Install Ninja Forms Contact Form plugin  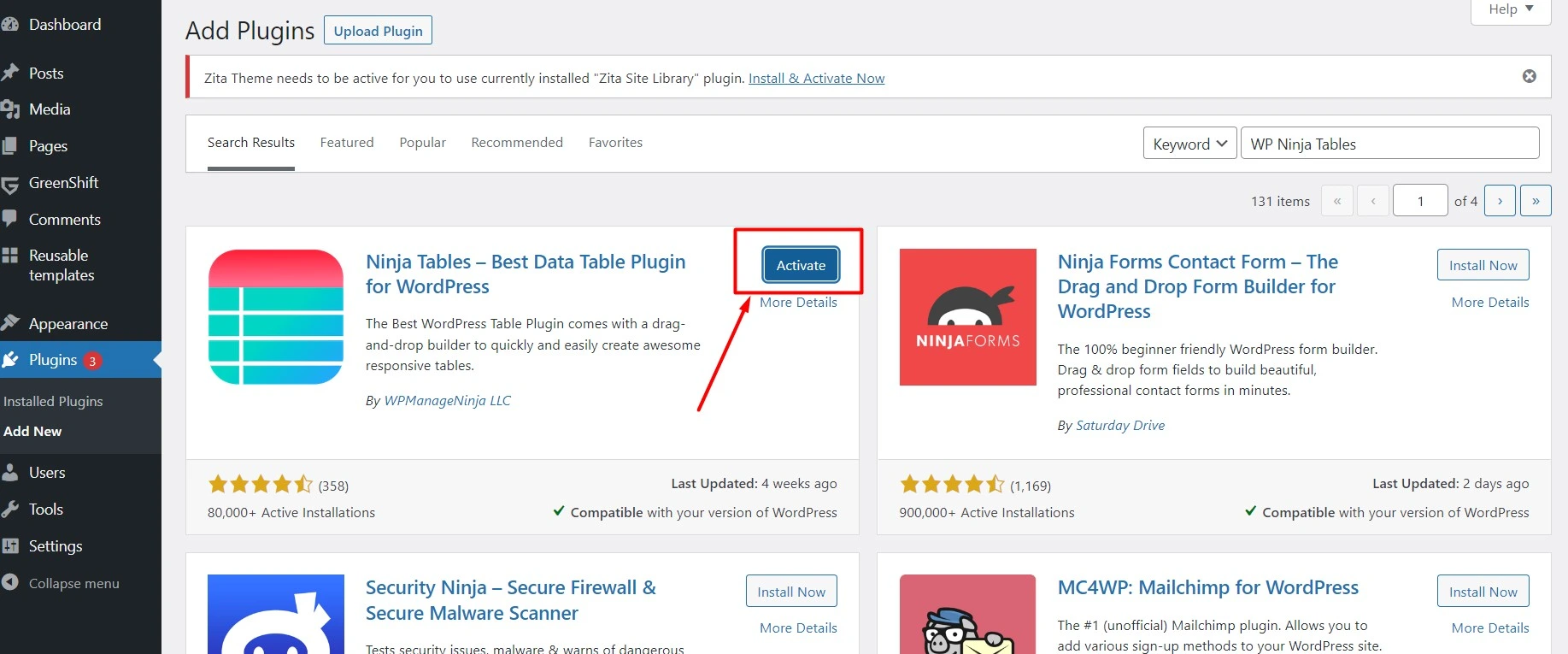pyautogui.click(x=1483, y=265)
